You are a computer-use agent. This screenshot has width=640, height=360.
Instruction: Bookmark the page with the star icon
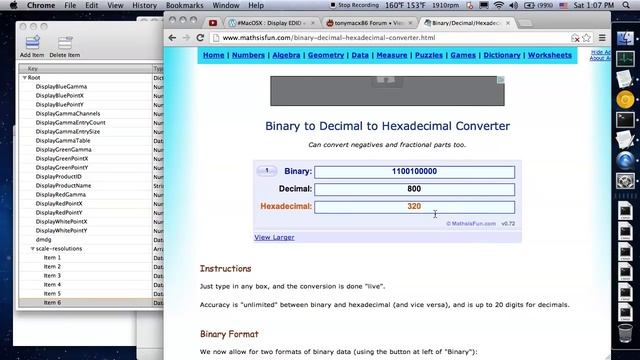[x=587, y=38]
